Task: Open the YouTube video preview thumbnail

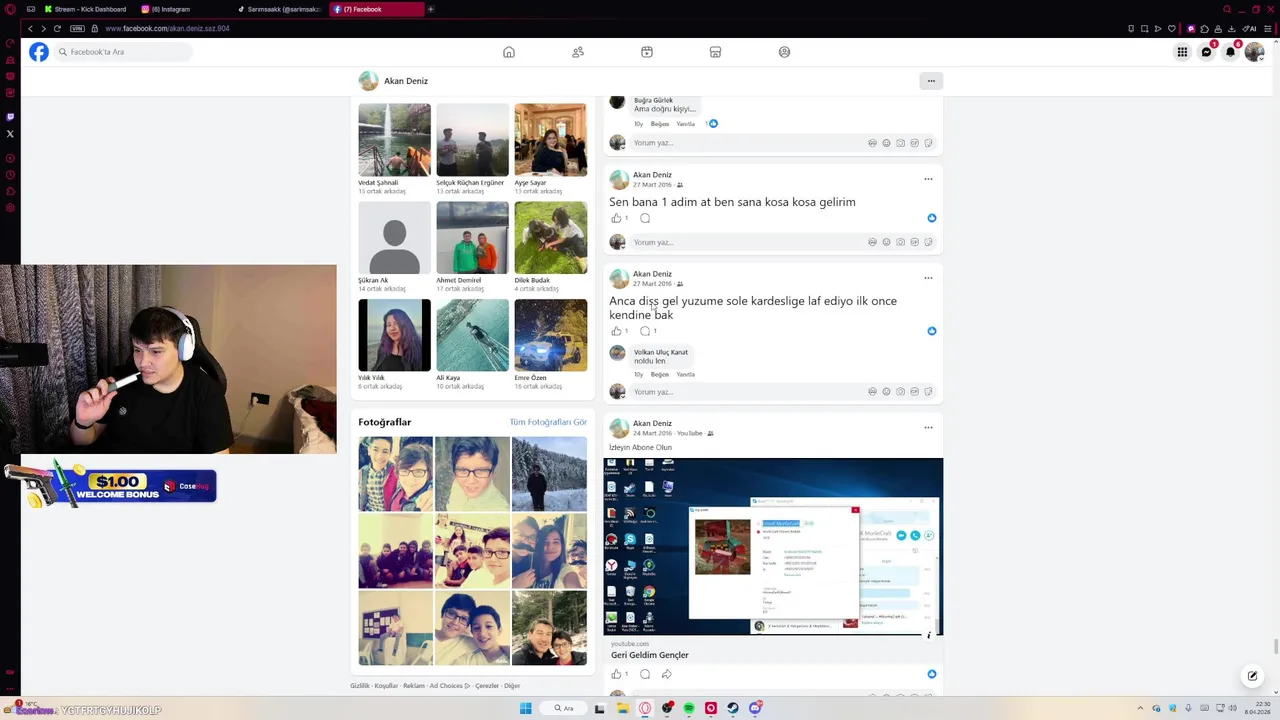Action: click(773, 547)
